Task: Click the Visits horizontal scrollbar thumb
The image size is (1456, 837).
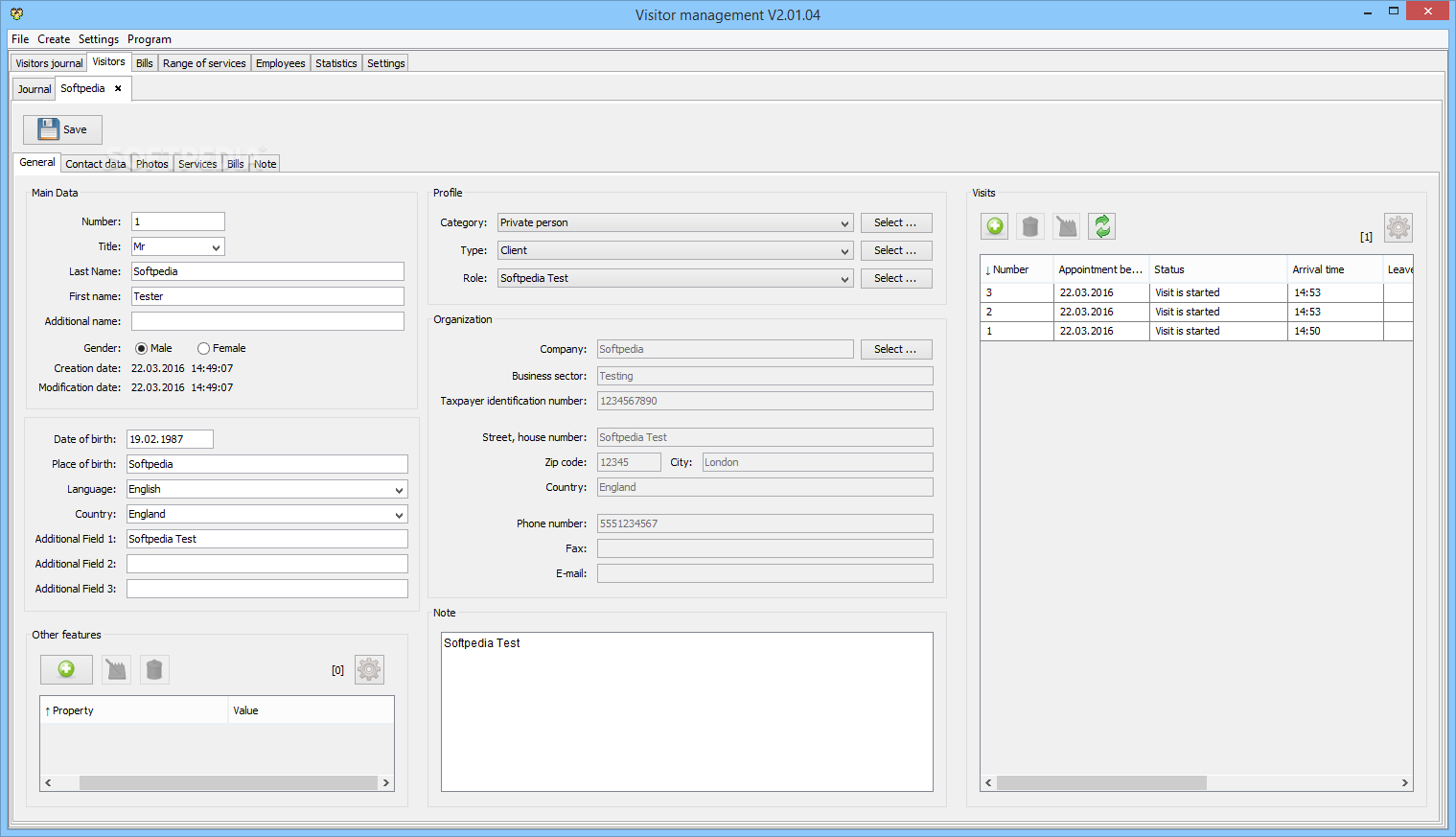Action: pyautogui.click(x=1101, y=783)
